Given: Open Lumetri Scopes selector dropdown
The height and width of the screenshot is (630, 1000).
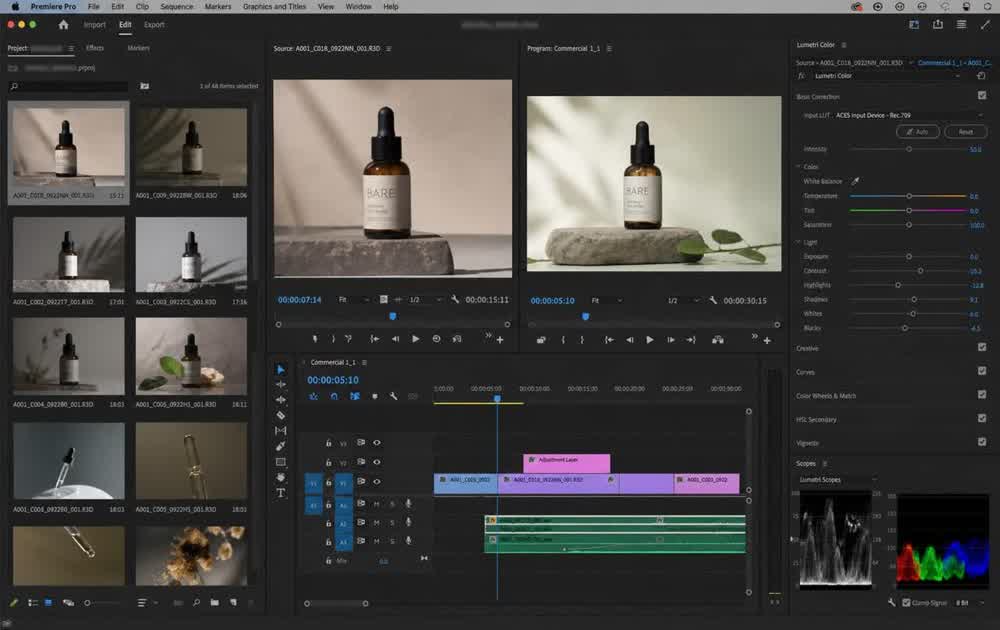Looking at the screenshot, I should click(x=837, y=480).
